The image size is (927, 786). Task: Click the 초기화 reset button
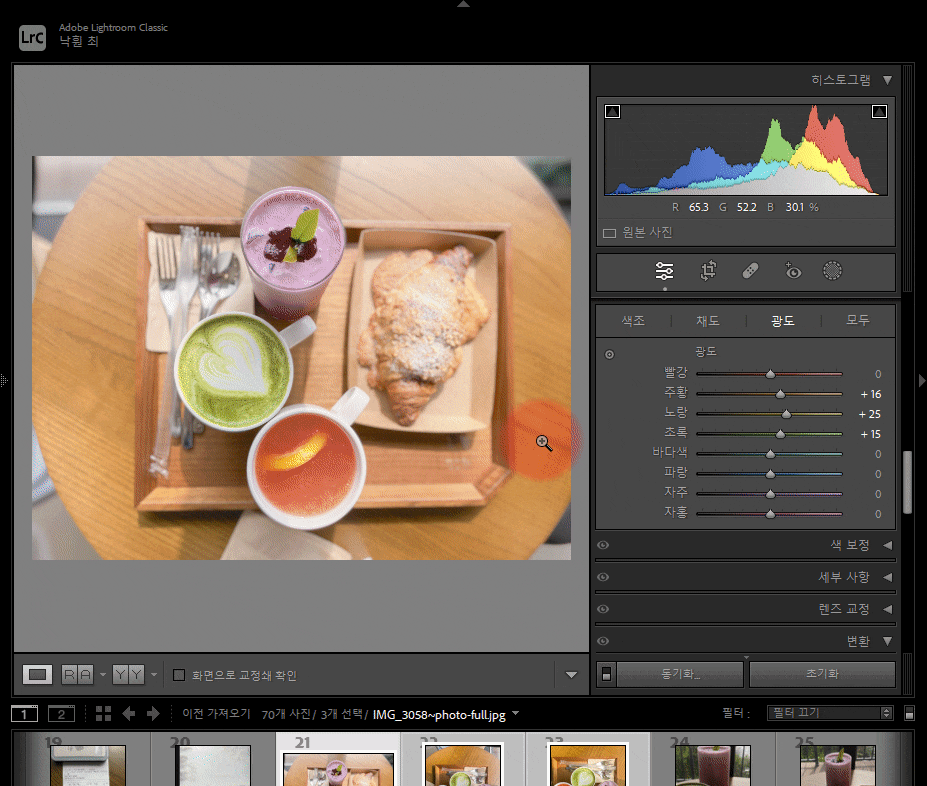coord(821,674)
